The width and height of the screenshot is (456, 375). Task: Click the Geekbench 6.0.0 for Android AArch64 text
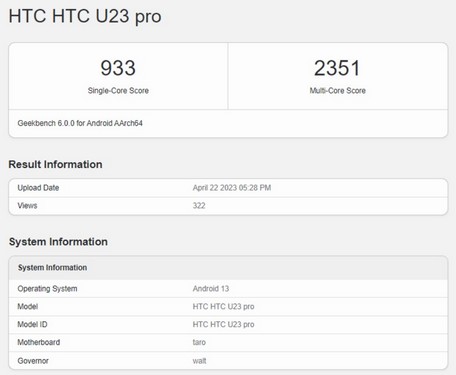pos(80,123)
